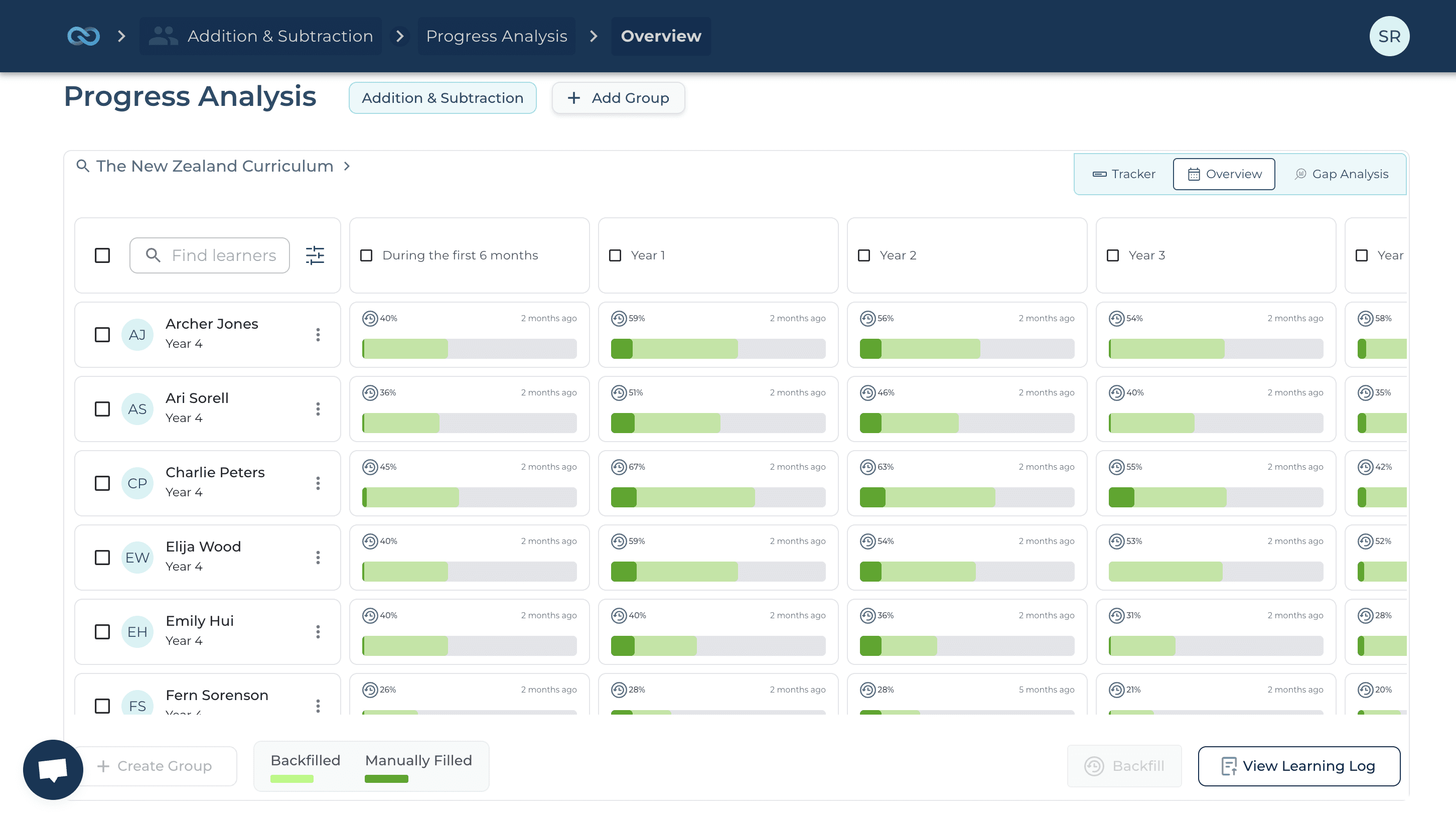This screenshot has width=1456, height=821.
Task: Click Emily Hui's EH avatar
Action: 137,632
